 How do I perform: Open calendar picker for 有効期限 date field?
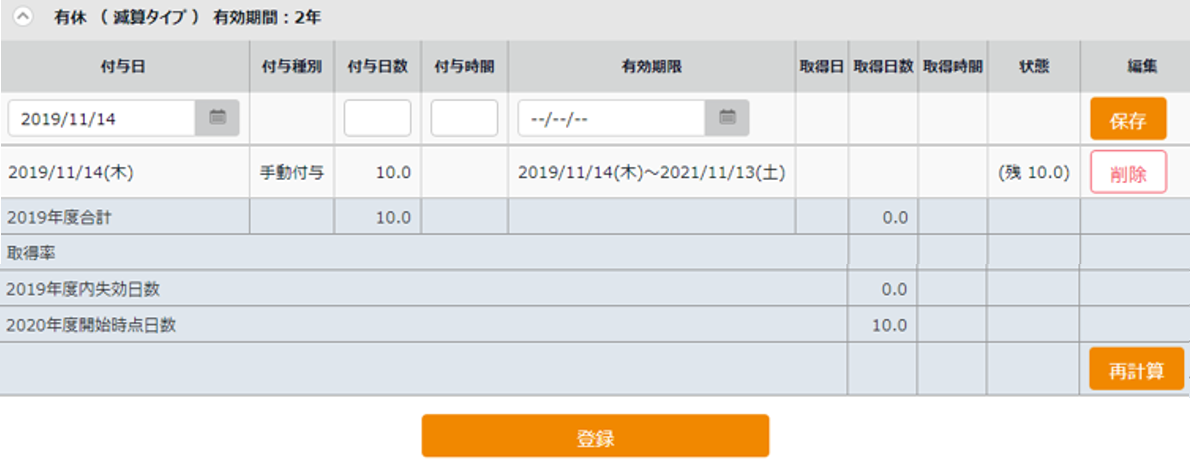(727, 118)
